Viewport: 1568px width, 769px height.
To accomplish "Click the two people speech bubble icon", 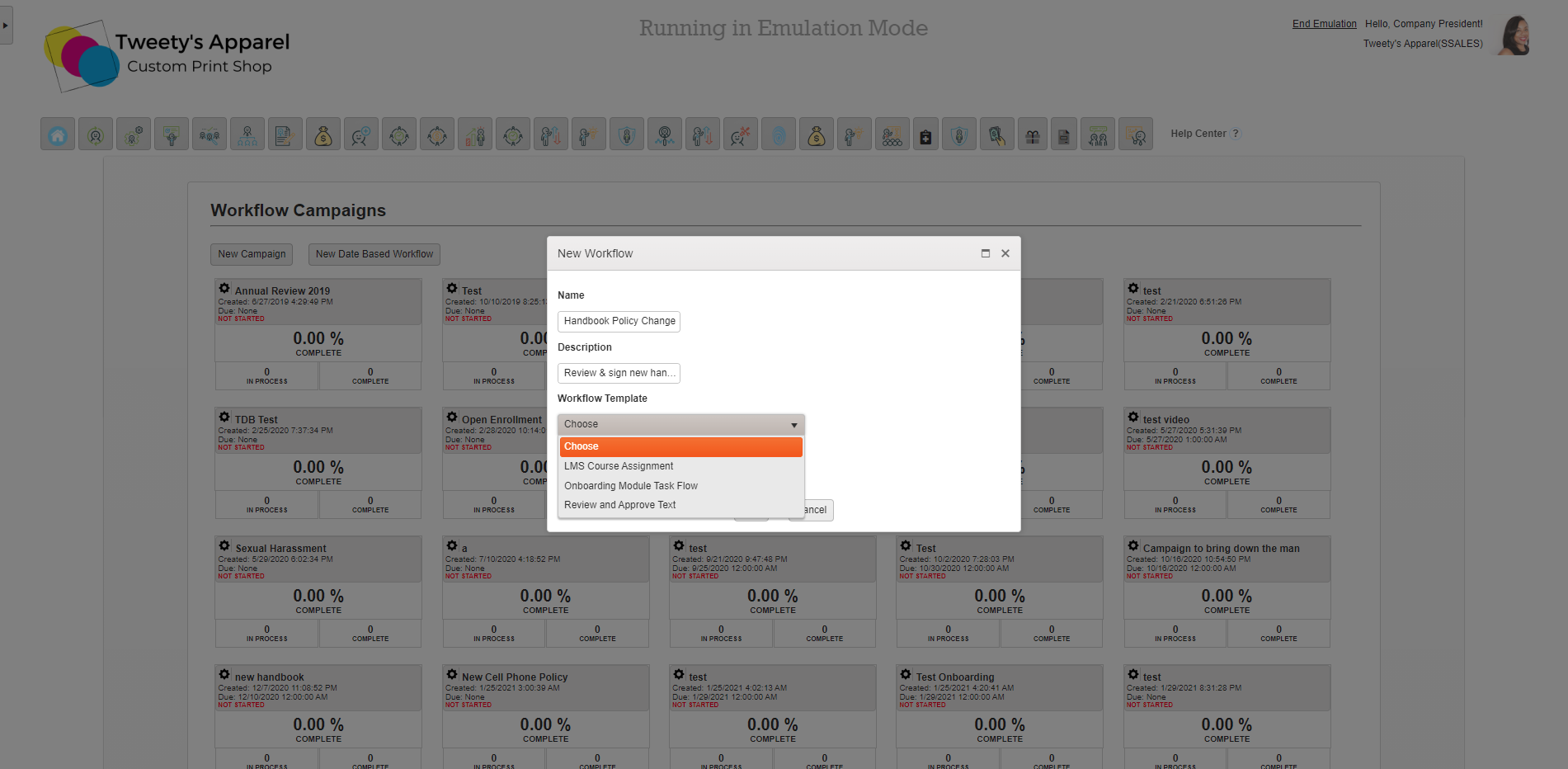I will 1098,134.
